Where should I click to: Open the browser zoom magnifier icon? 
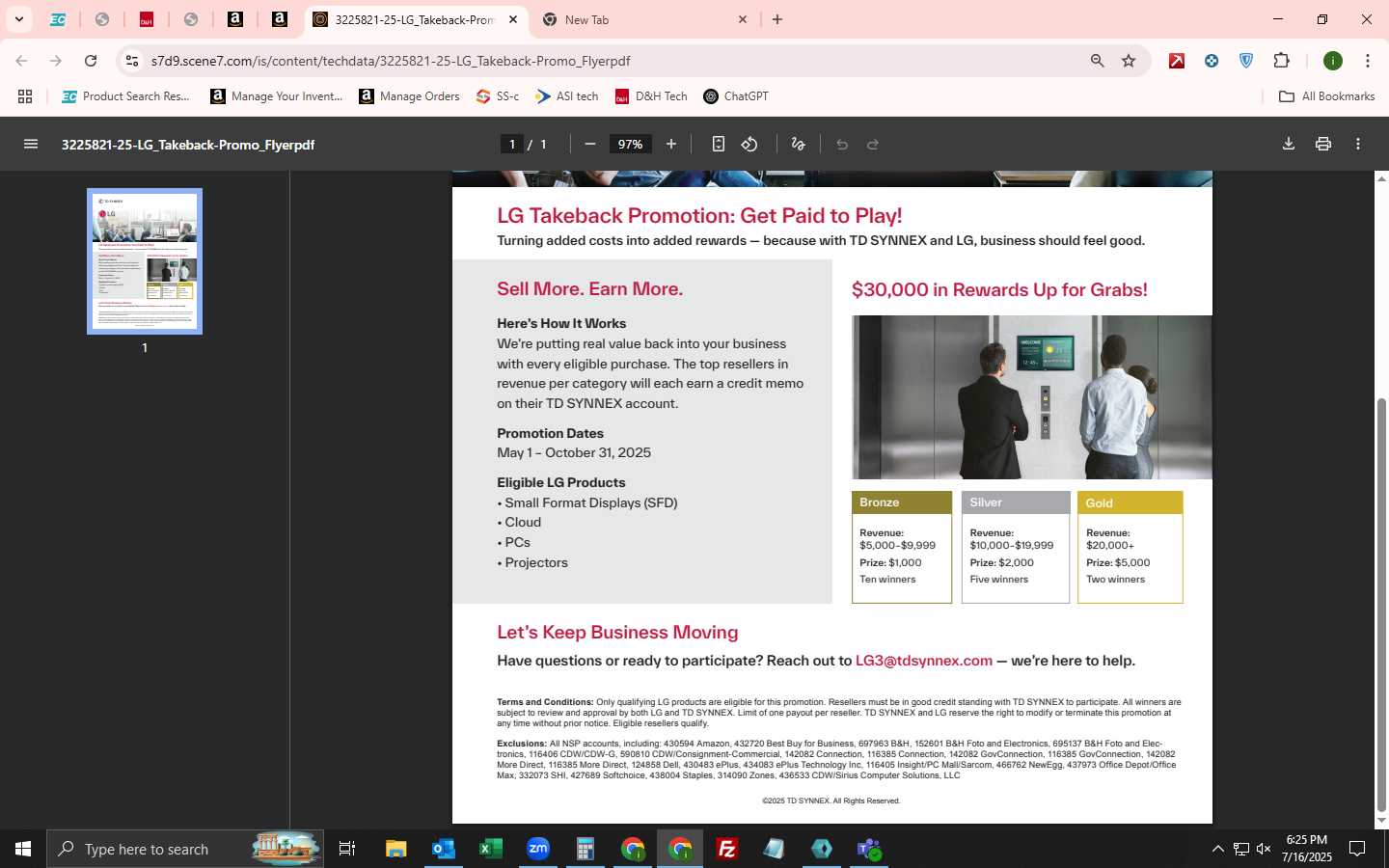coord(1097,61)
